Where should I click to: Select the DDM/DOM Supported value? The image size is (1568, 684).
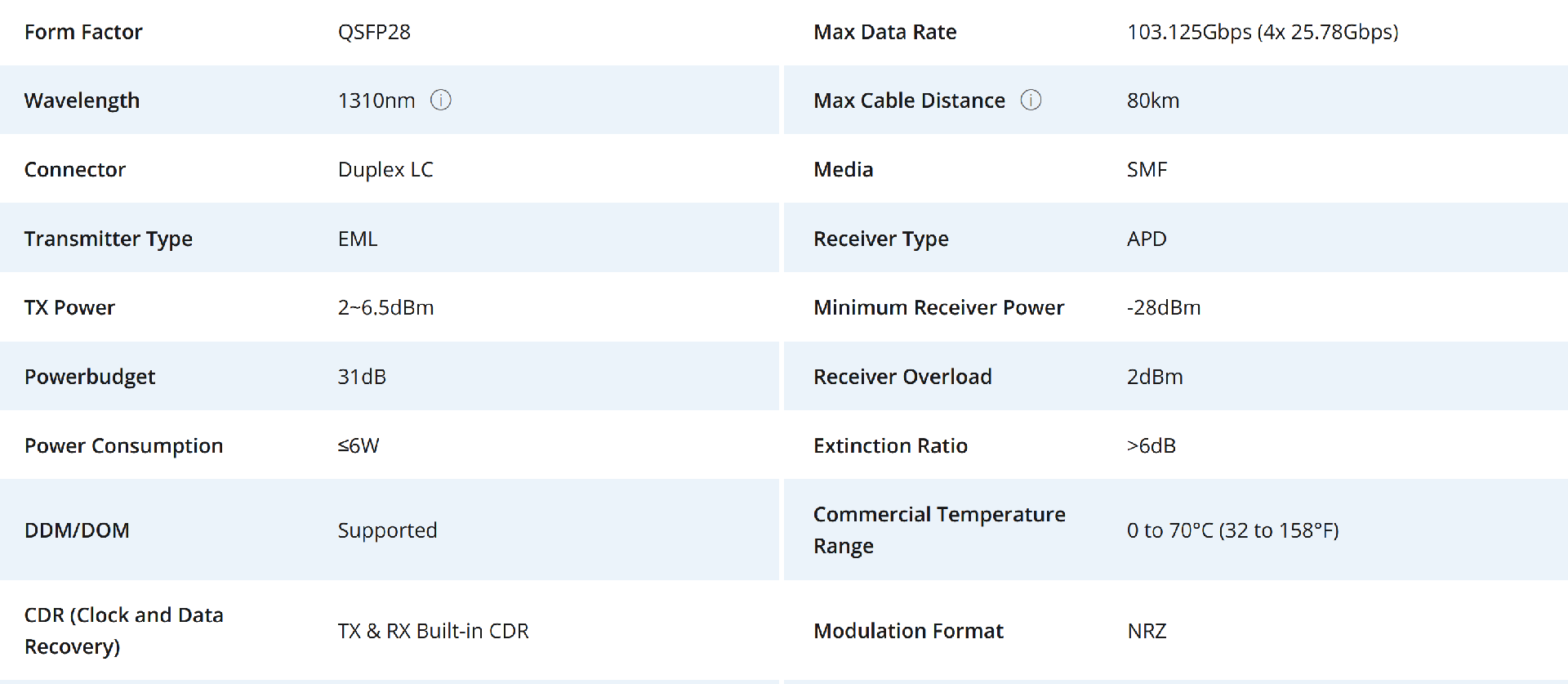pyautogui.click(x=387, y=530)
